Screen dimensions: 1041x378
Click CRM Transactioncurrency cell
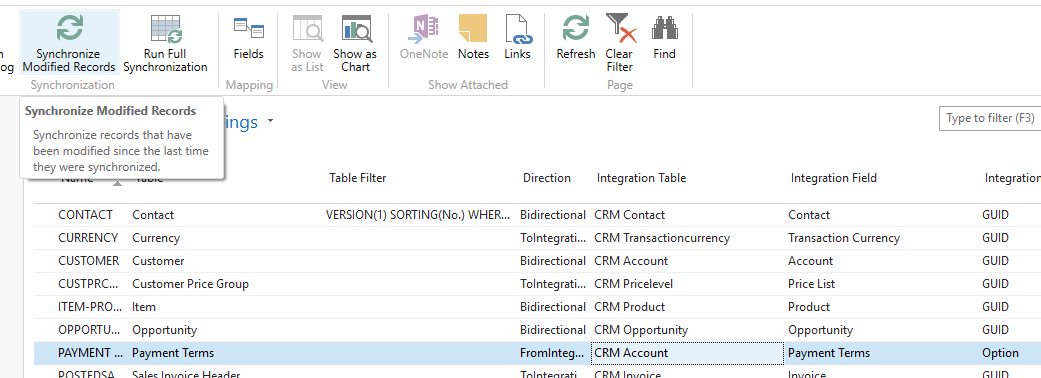coord(662,238)
